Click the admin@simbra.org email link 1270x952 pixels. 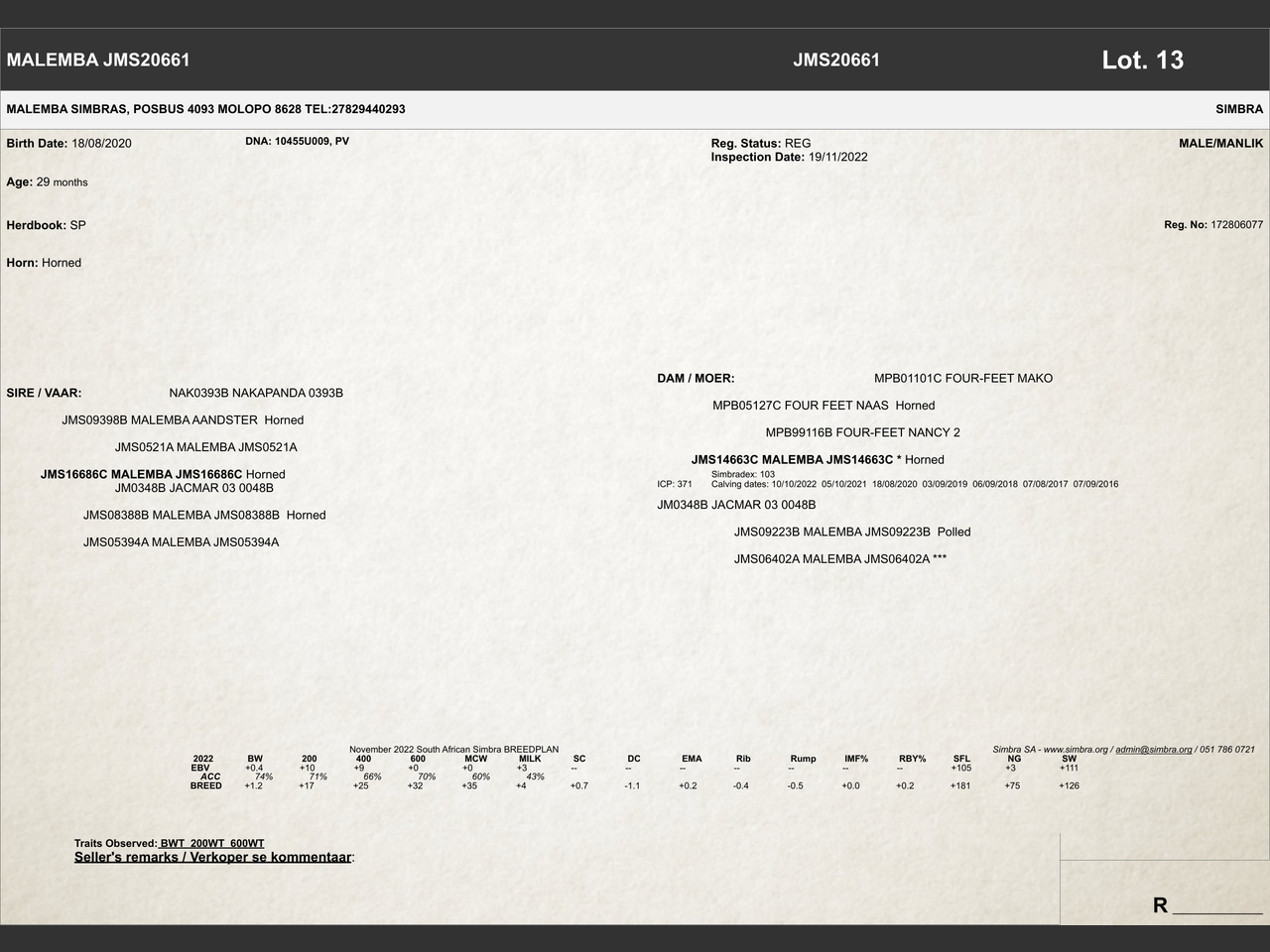pyautogui.click(x=1154, y=750)
